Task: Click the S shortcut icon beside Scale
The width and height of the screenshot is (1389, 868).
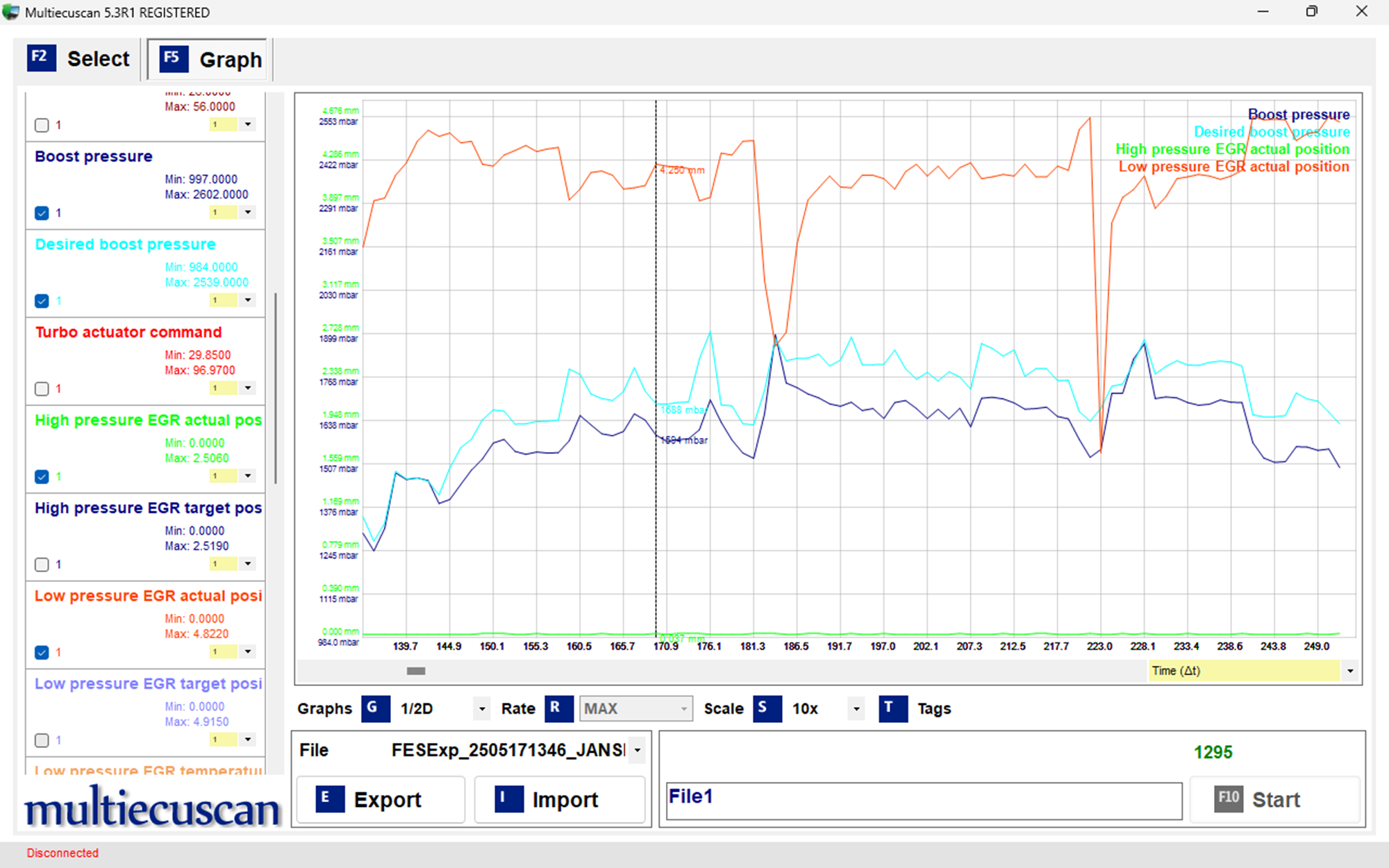Action: click(x=767, y=708)
